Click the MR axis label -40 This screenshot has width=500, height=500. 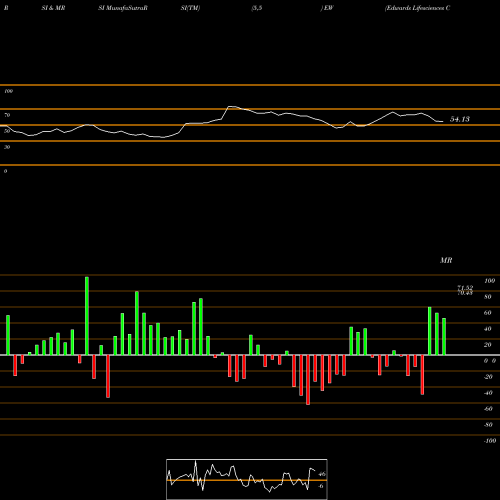488,393
